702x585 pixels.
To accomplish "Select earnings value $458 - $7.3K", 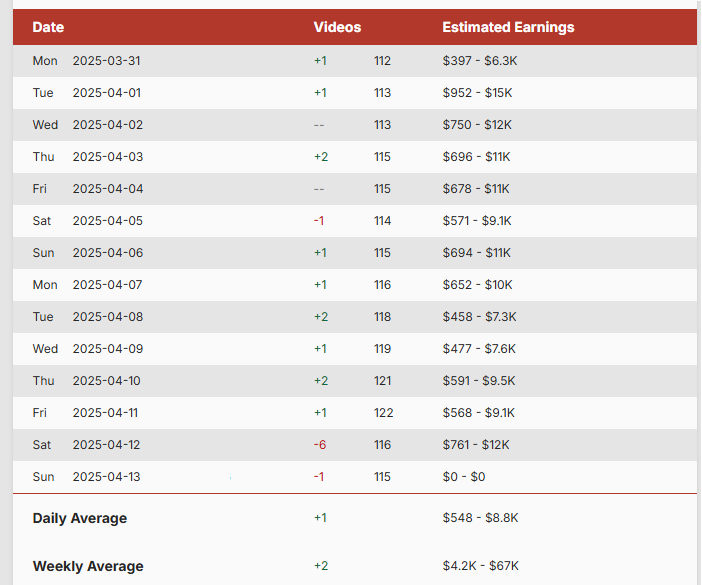I will (x=479, y=317).
